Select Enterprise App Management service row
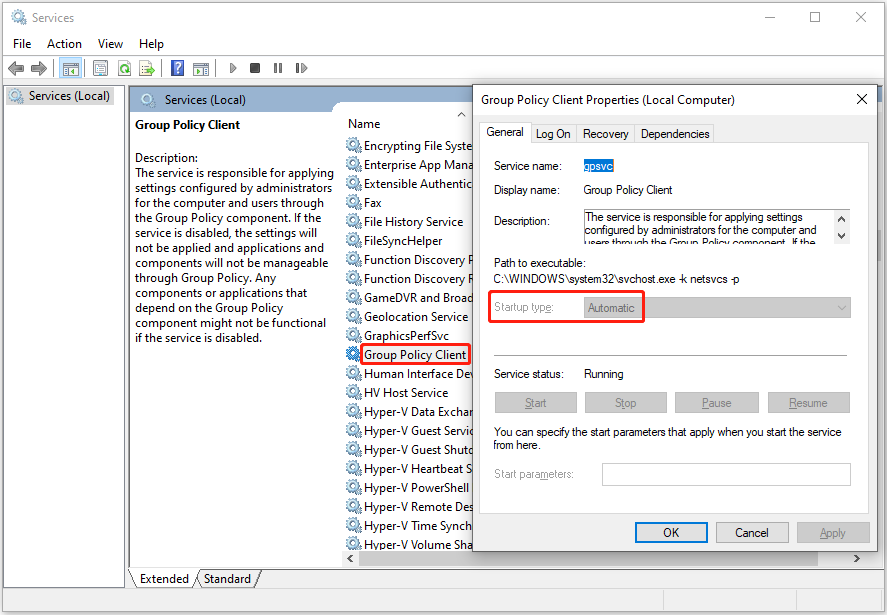The width and height of the screenshot is (887, 615). click(x=409, y=165)
